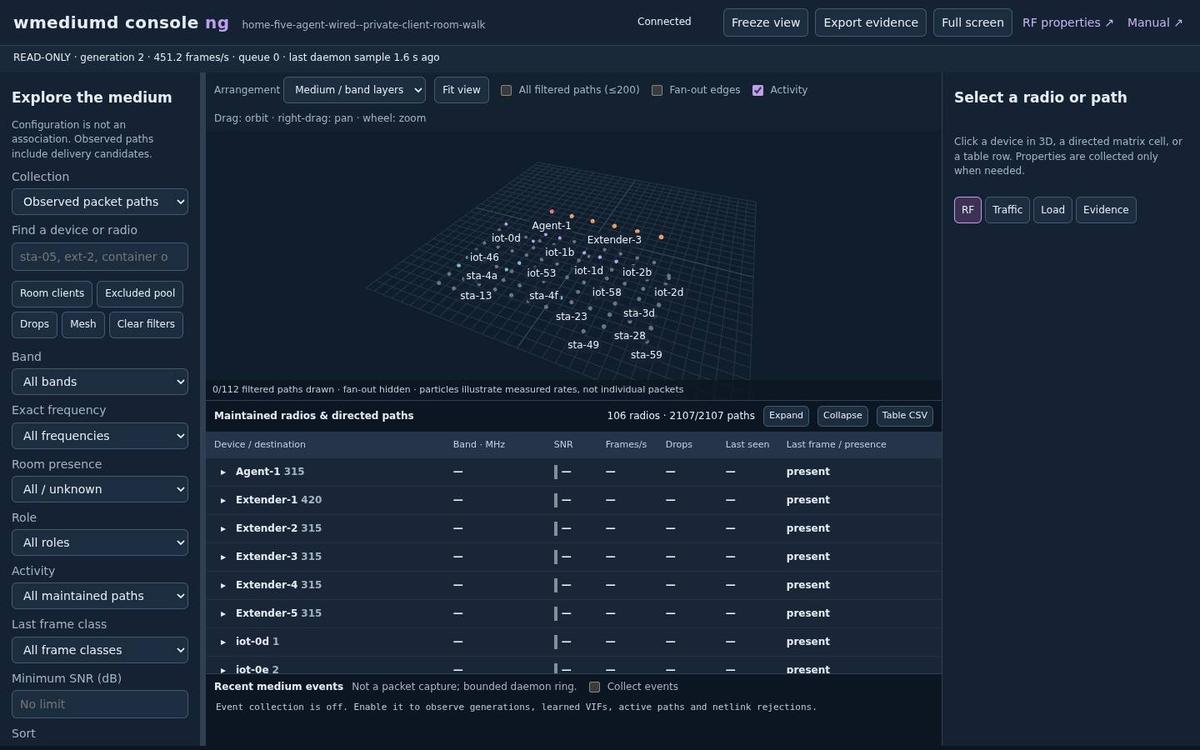Screen dimensions: 1200x750
Task: Click the Drops column header
Action: pos(679,445)
